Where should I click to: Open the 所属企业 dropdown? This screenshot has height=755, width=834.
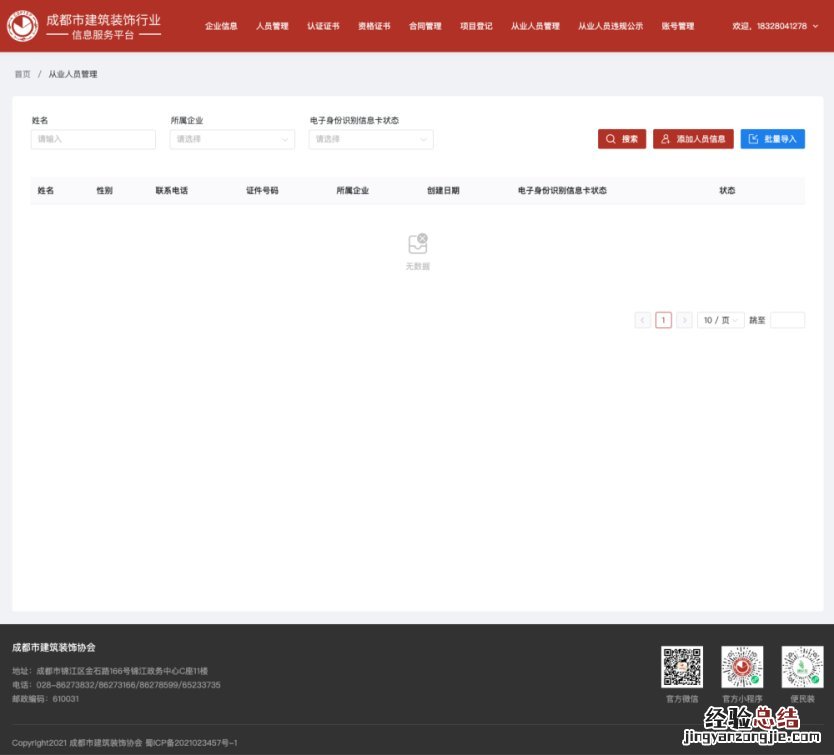[232, 139]
